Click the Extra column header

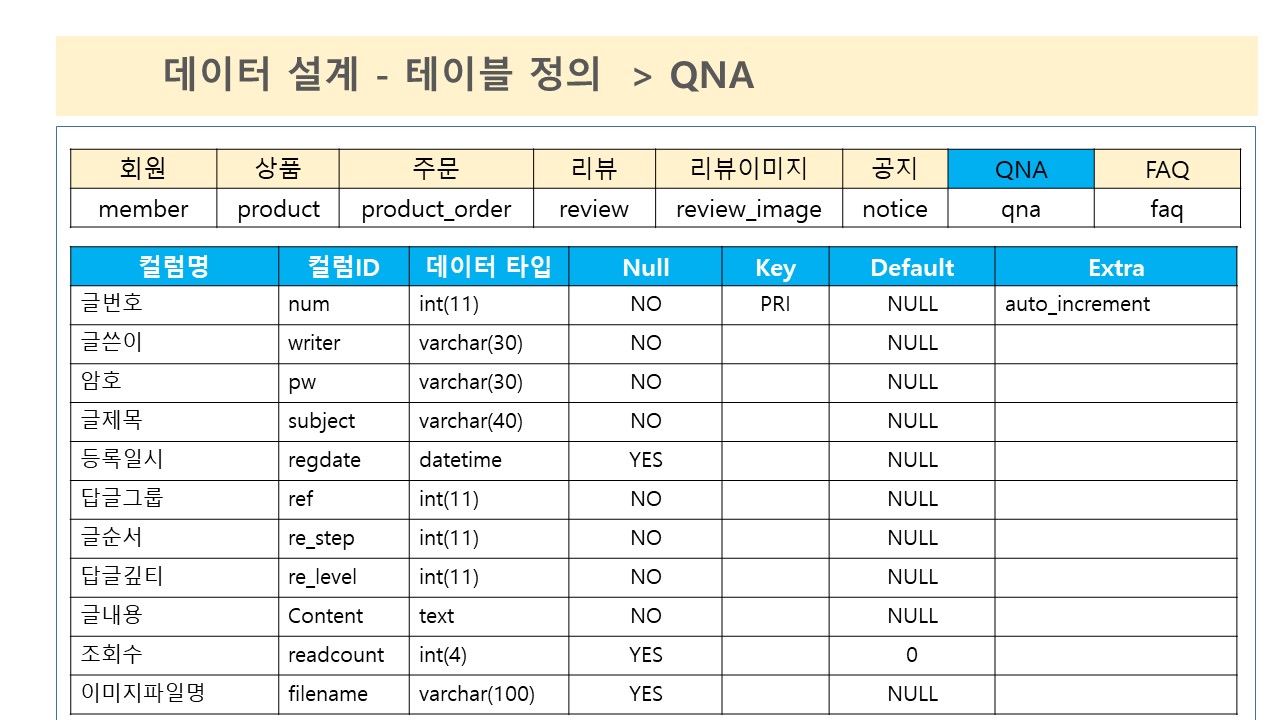tap(1116, 267)
